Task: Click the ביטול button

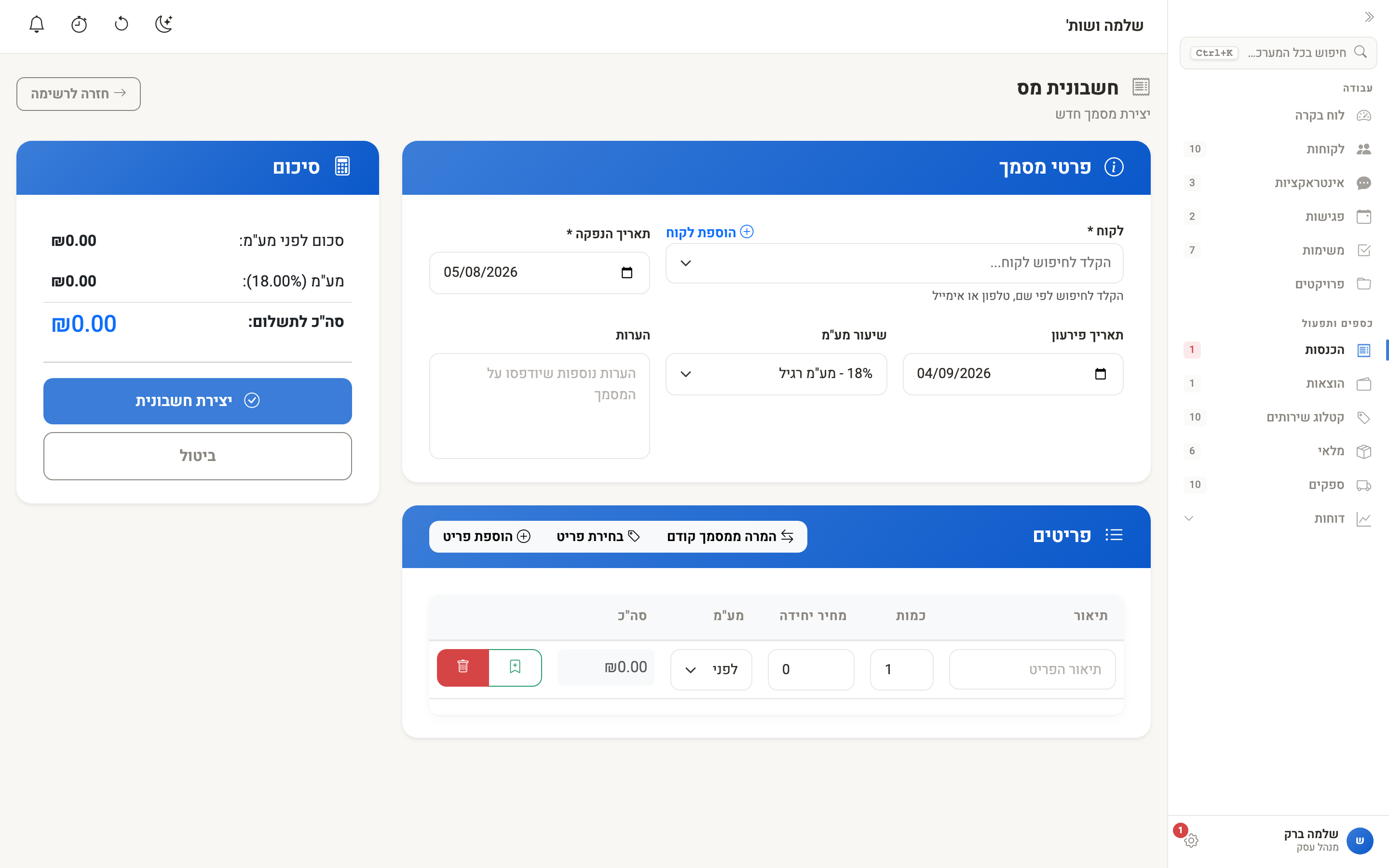Action: pyautogui.click(x=197, y=456)
